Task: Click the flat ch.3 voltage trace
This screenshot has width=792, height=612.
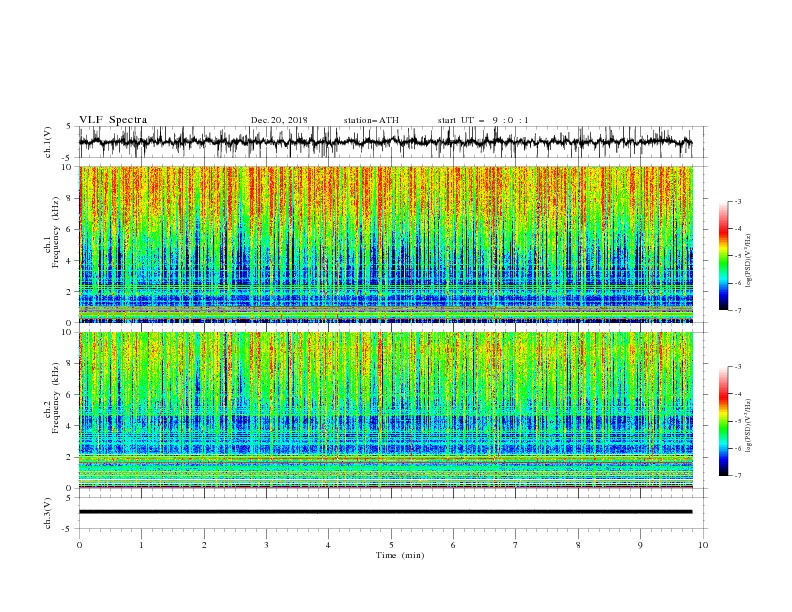Action: [x=386, y=512]
